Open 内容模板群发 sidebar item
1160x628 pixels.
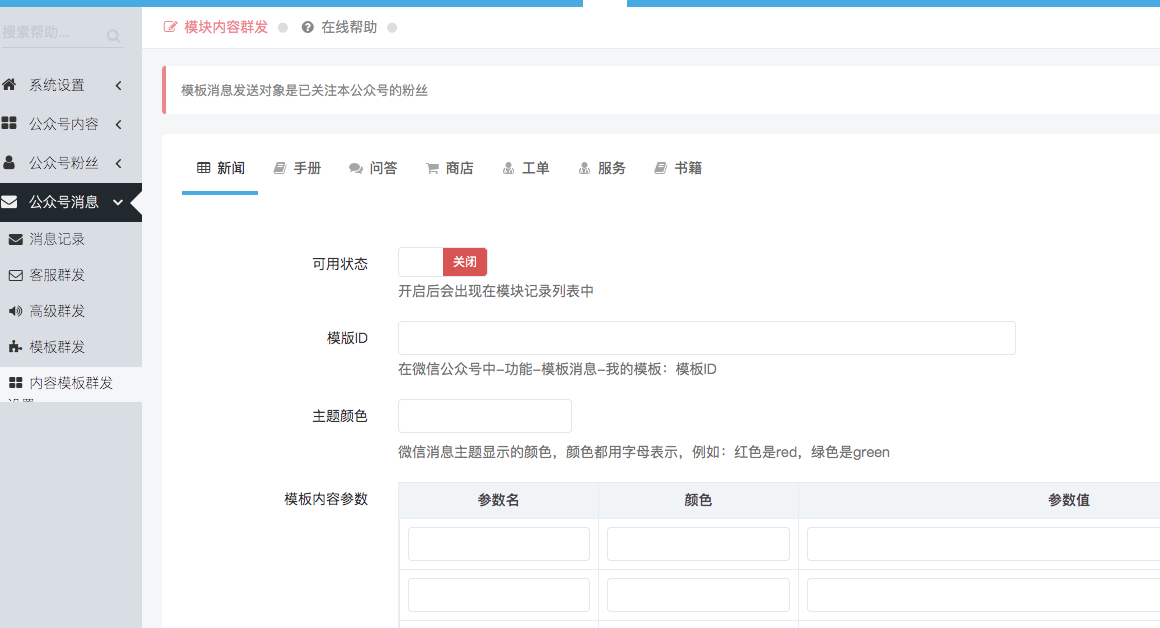[70, 383]
